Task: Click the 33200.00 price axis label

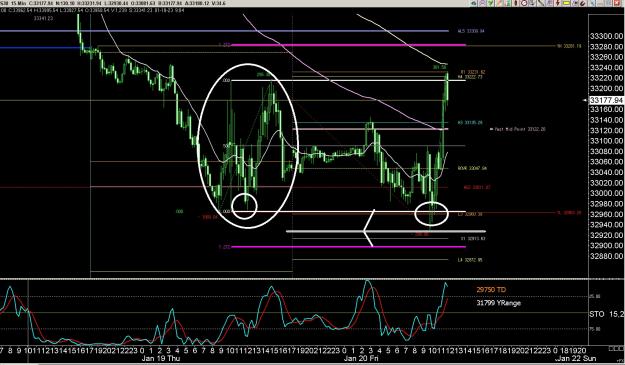Action: point(606,88)
